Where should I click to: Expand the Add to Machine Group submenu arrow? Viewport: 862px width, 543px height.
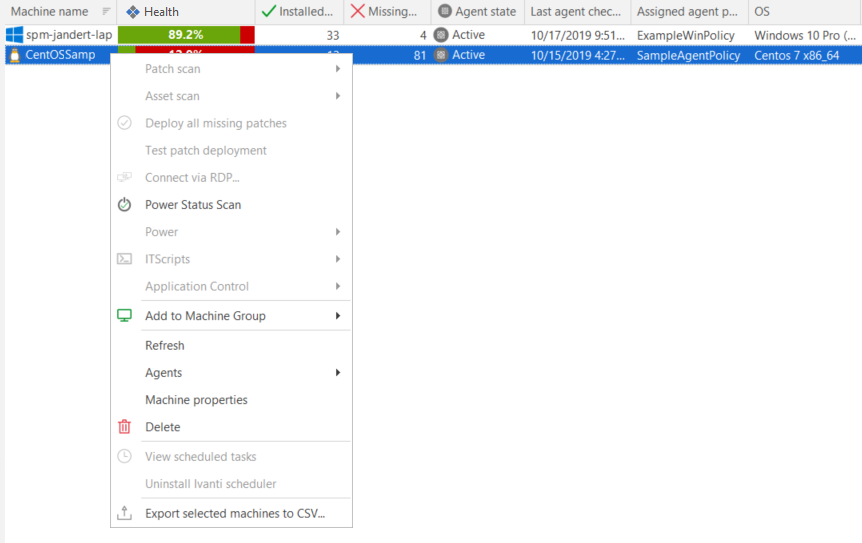[338, 315]
